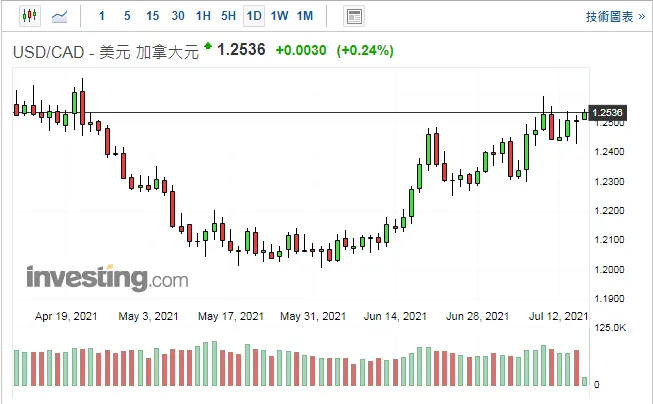Viewport: 653px width, 404px height.
Task: Click the Apr 19, 2021 date label
Action: click(x=66, y=317)
